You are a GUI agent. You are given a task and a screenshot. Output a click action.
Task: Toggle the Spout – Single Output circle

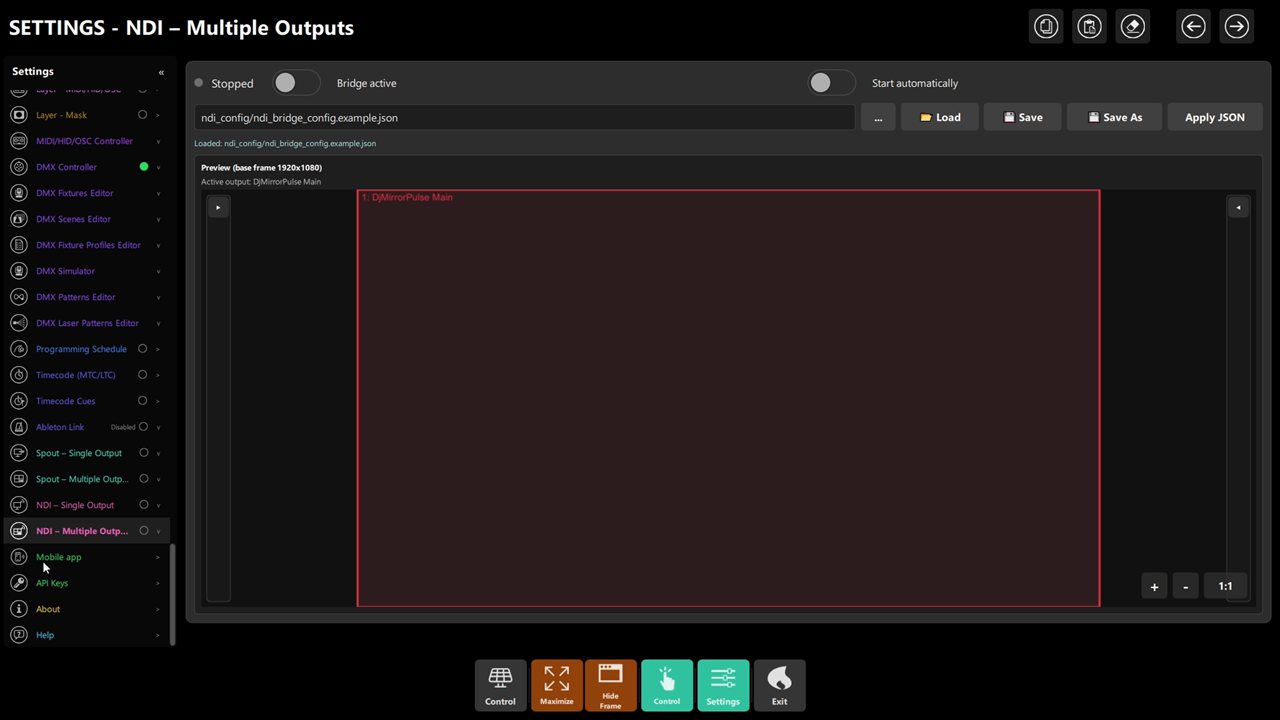(143, 453)
